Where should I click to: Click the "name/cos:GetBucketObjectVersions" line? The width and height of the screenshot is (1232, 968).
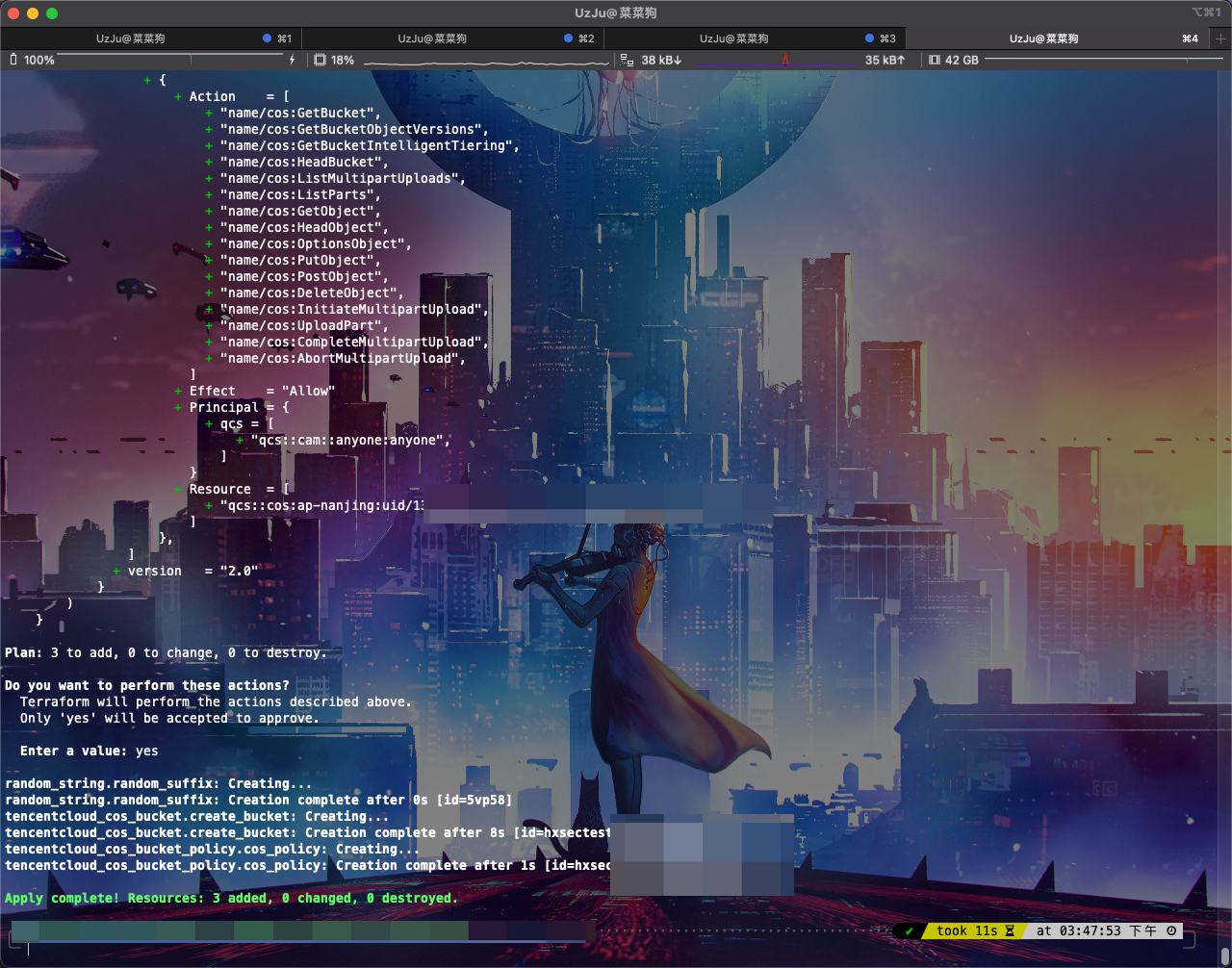tap(347, 129)
